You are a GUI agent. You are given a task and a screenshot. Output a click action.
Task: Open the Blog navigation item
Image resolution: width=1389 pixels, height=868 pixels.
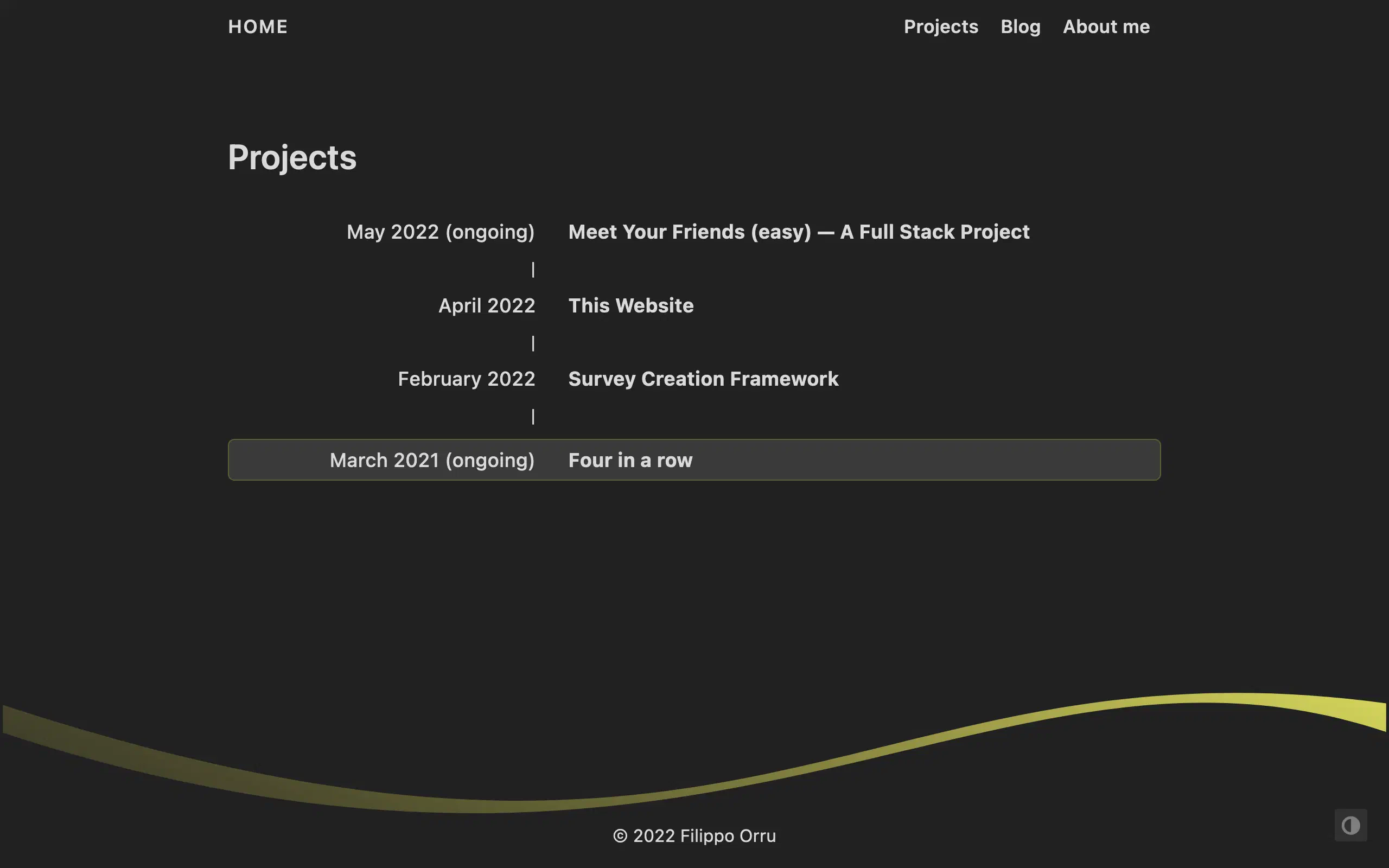(x=1020, y=27)
